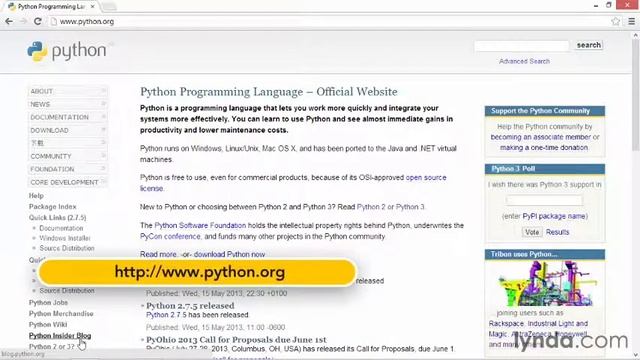The image size is (640, 360).
Task: Open the Python Jobs link
Action: pyautogui.click(x=48, y=302)
